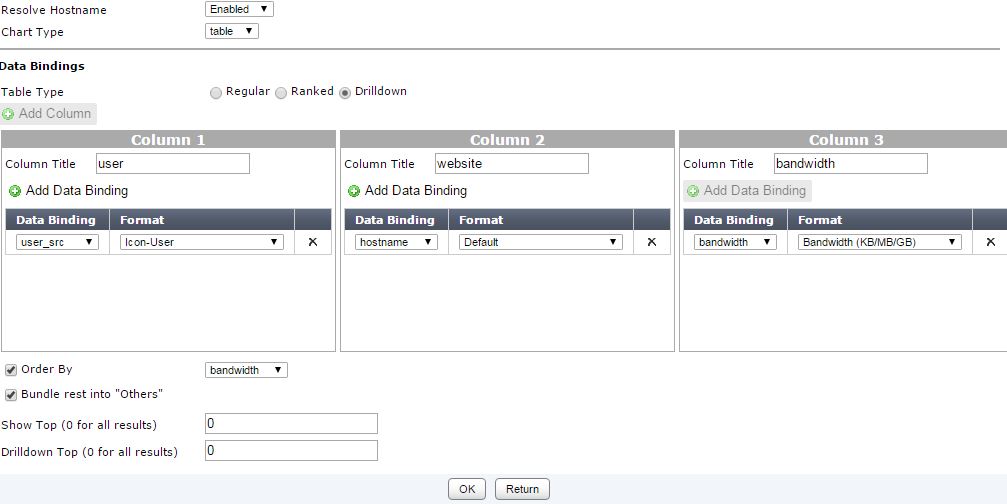Choose the Ranked table type option
Image resolution: width=1007 pixels, height=504 pixels.
click(281, 92)
